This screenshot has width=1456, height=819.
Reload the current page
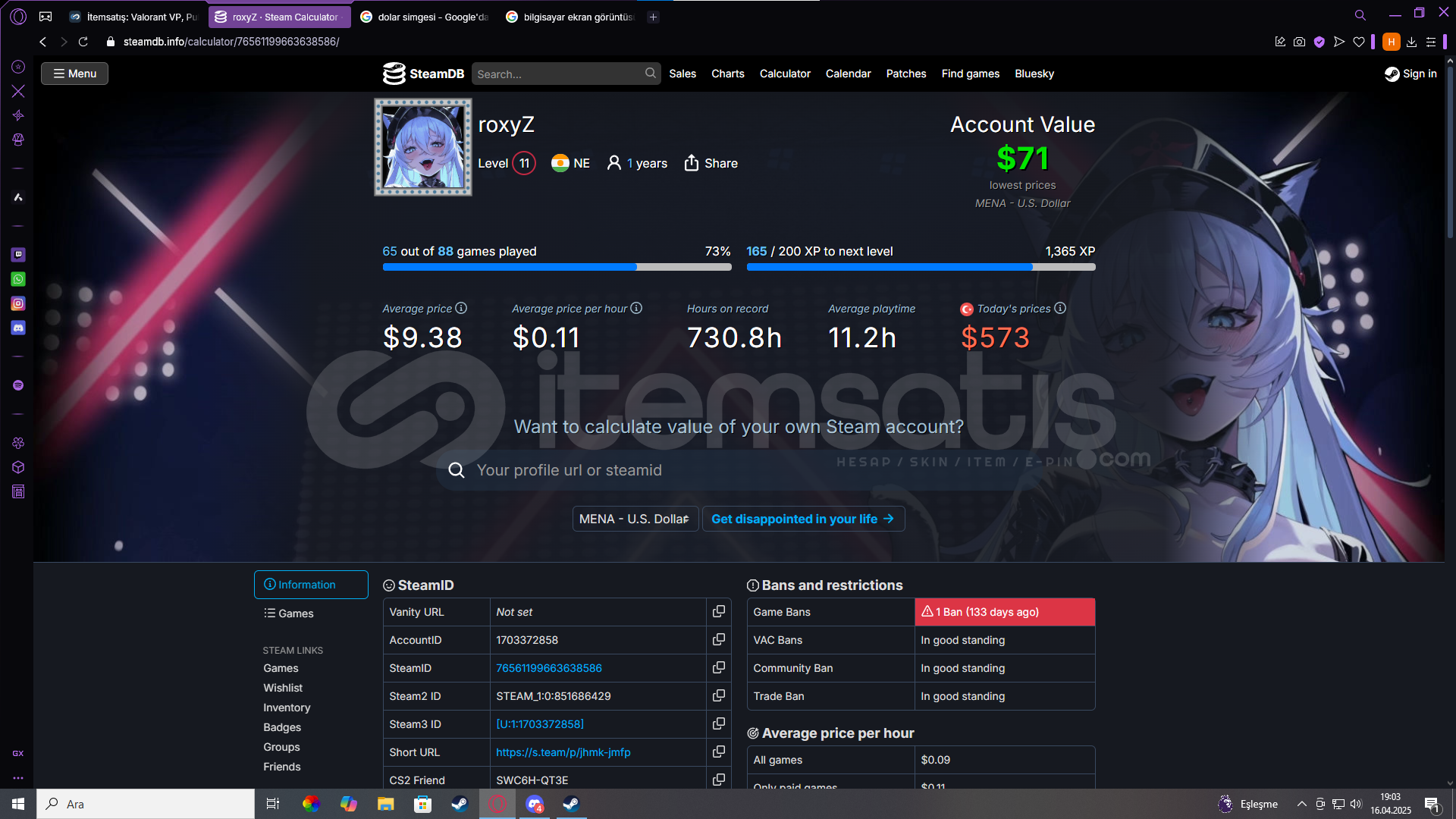click(83, 42)
